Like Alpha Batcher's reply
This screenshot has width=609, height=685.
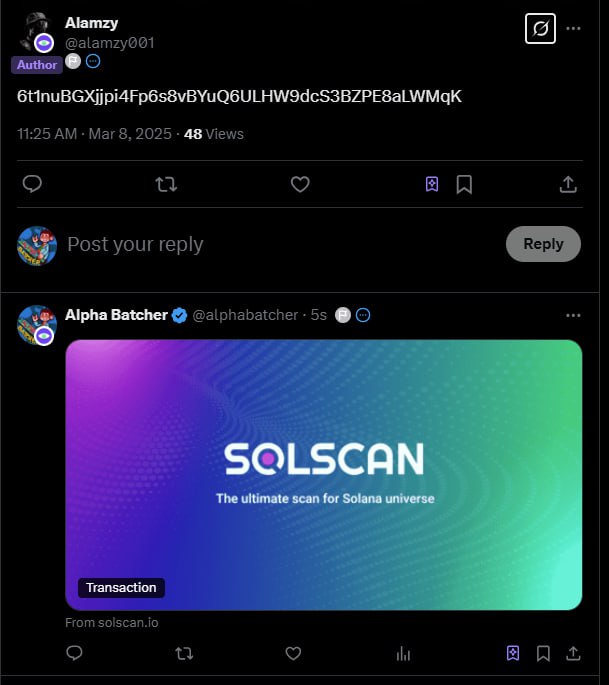293,654
